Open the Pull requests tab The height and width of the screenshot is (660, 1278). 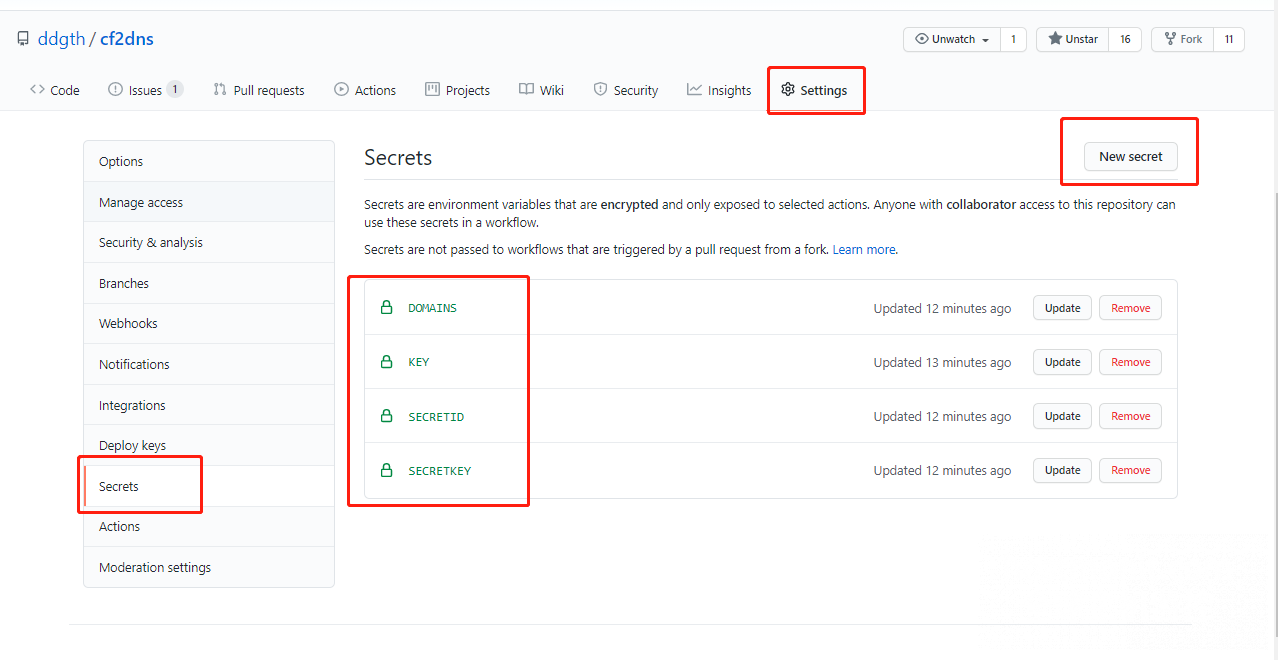click(259, 90)
